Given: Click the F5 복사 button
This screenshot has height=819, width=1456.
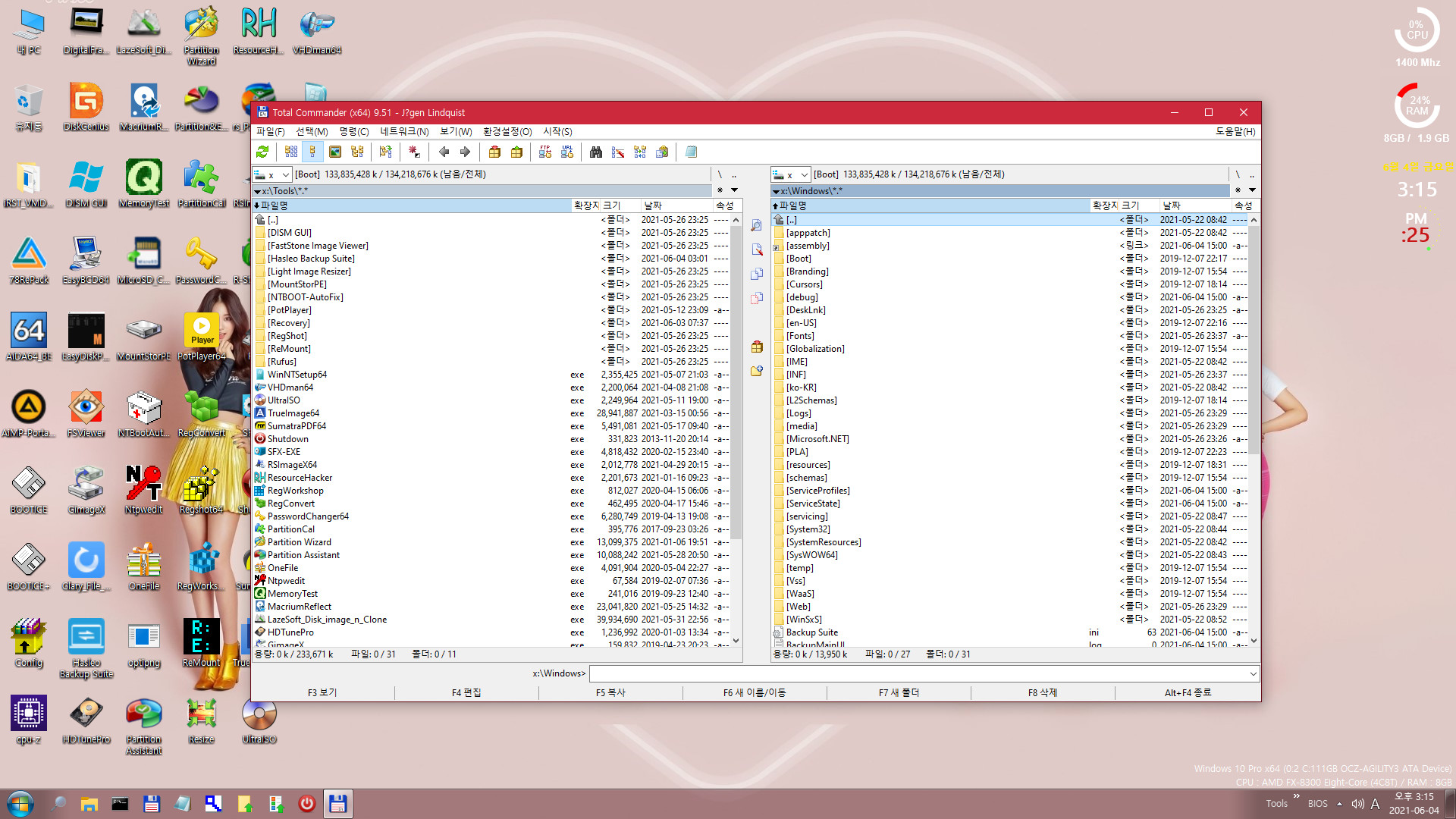Looking at the screenshot, I should 610,692.
